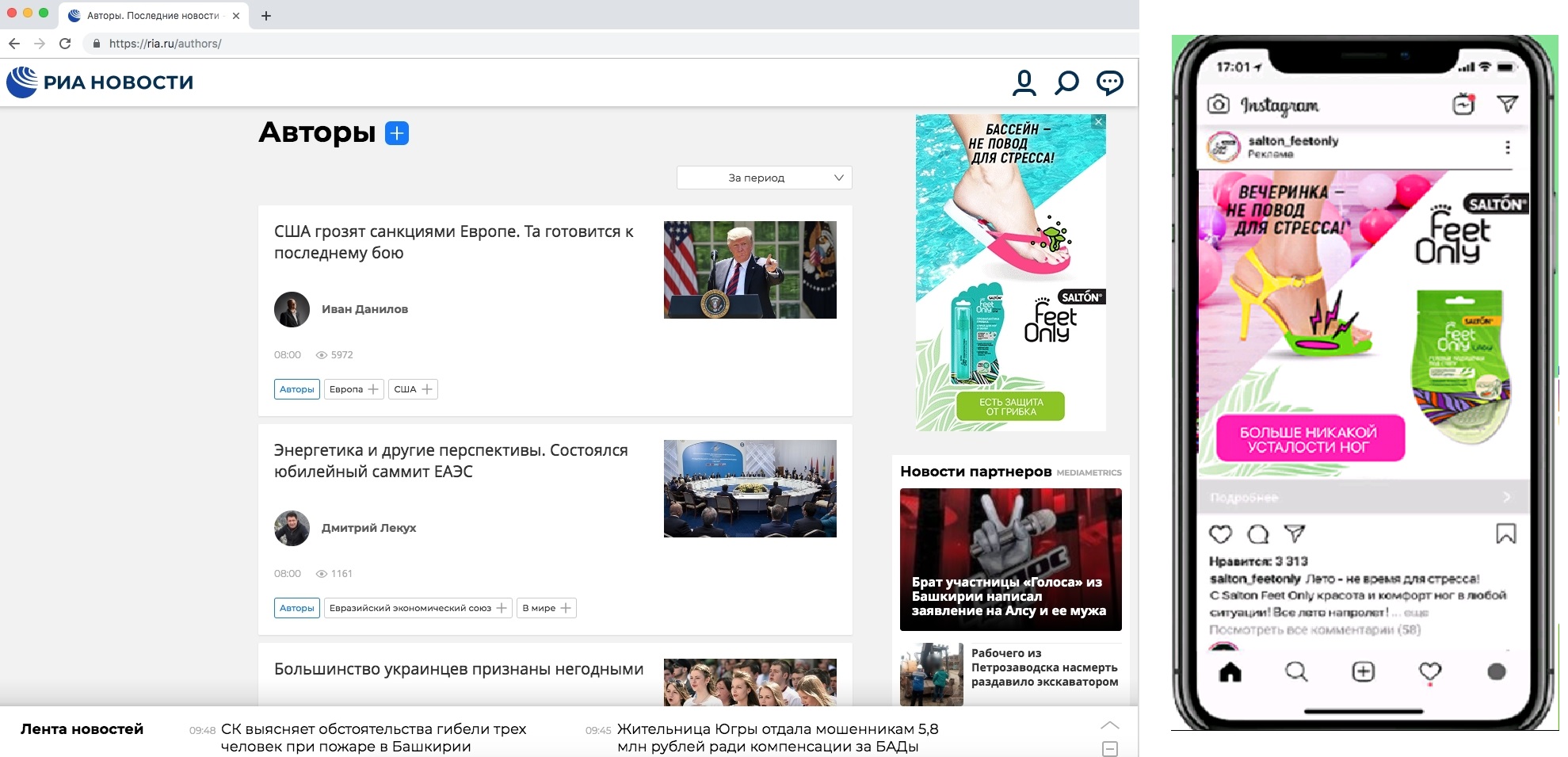
Task: Click the Trump article thumbnail
Action: [x=750, y=270]
